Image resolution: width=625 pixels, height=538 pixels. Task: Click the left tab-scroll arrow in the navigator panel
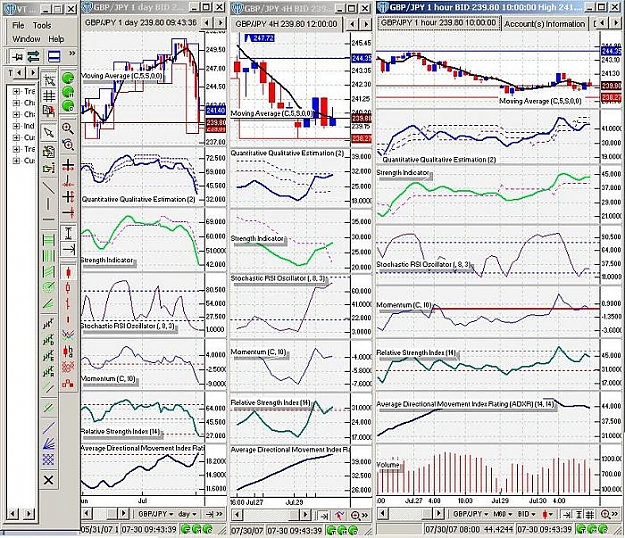click(19, 73)
